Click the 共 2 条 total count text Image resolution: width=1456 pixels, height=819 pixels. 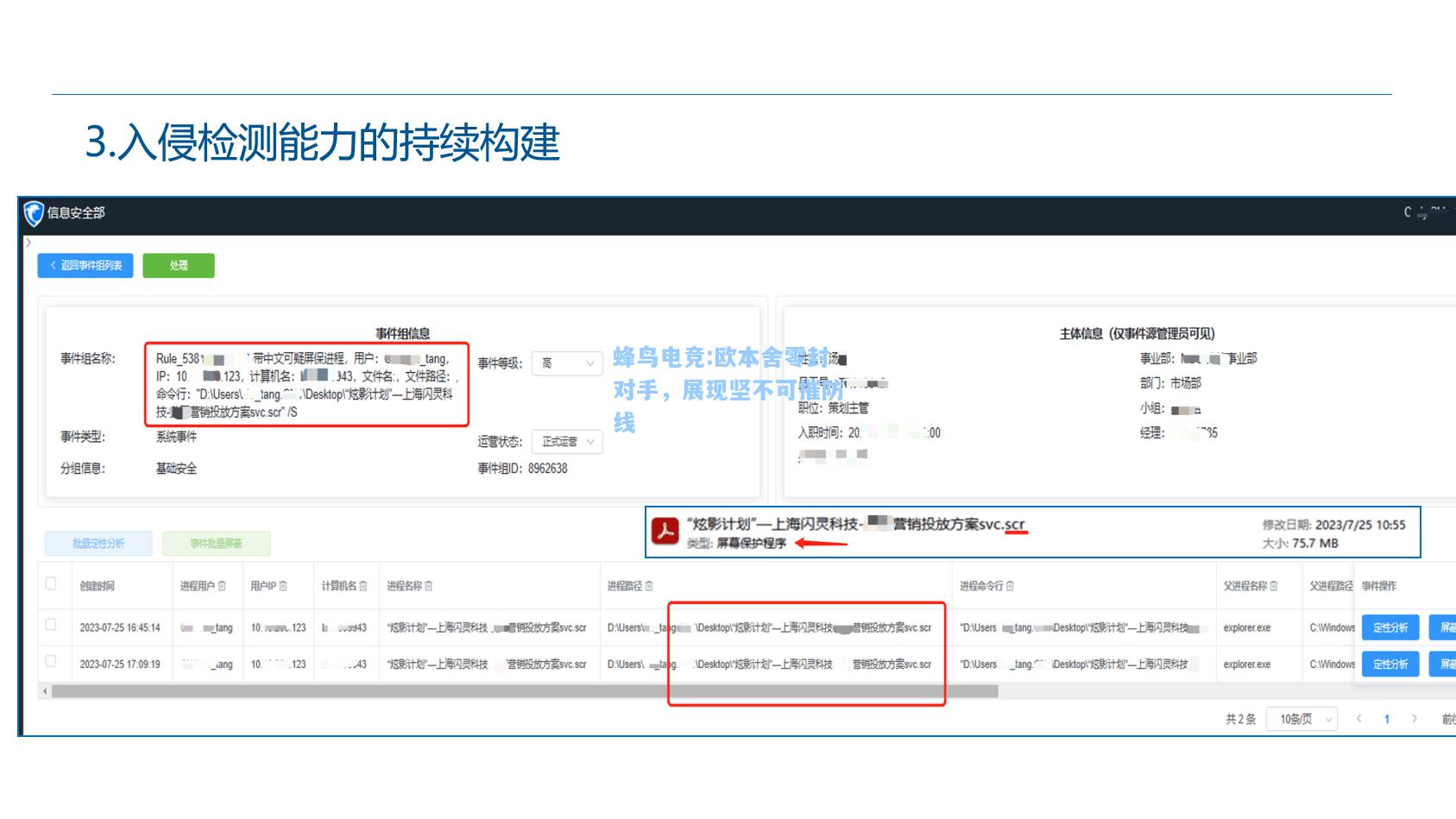1241,719
